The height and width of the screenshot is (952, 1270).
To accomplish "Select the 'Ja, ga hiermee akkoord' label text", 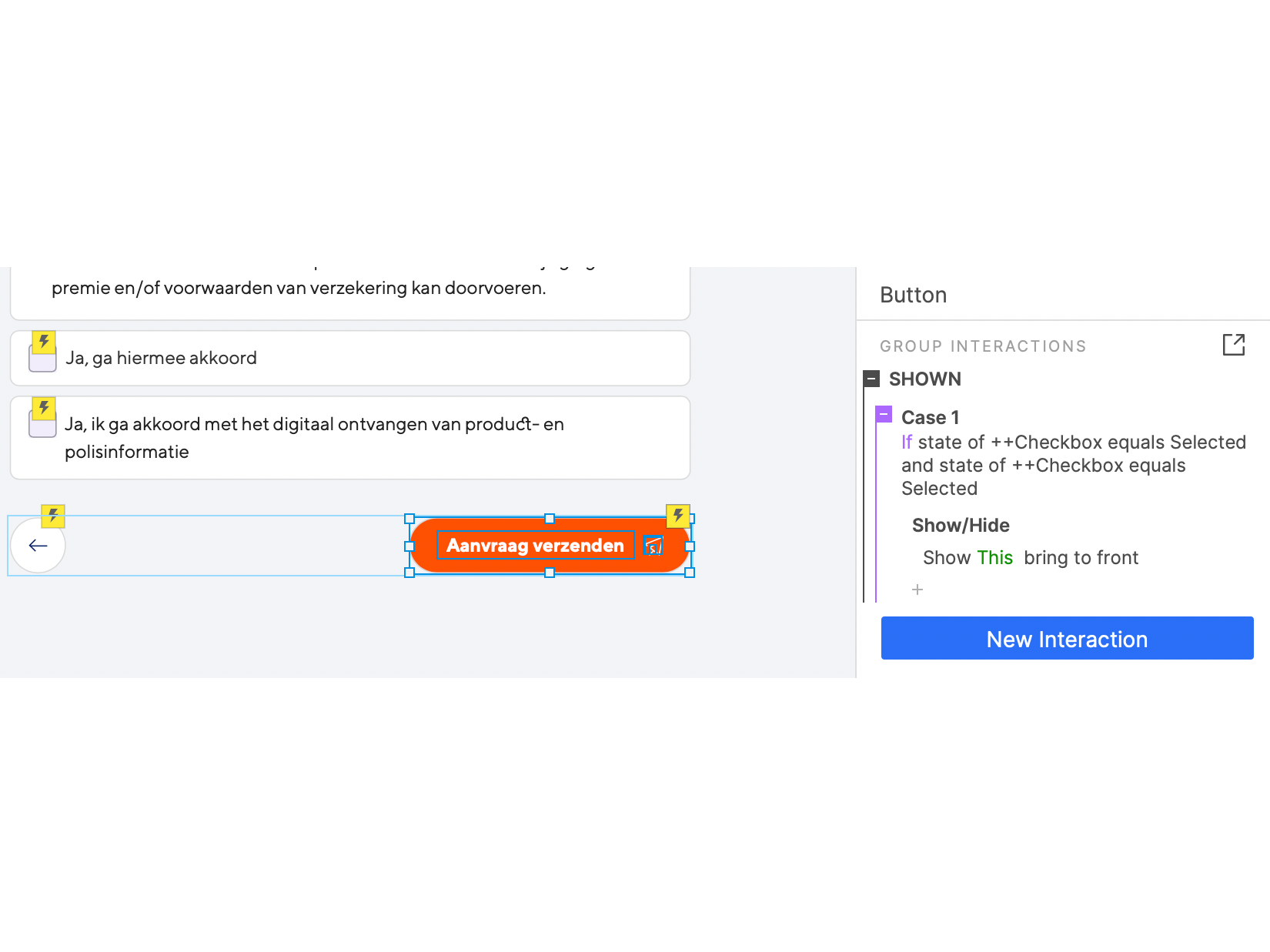I will pyautogui.click(x=161, y=358).
